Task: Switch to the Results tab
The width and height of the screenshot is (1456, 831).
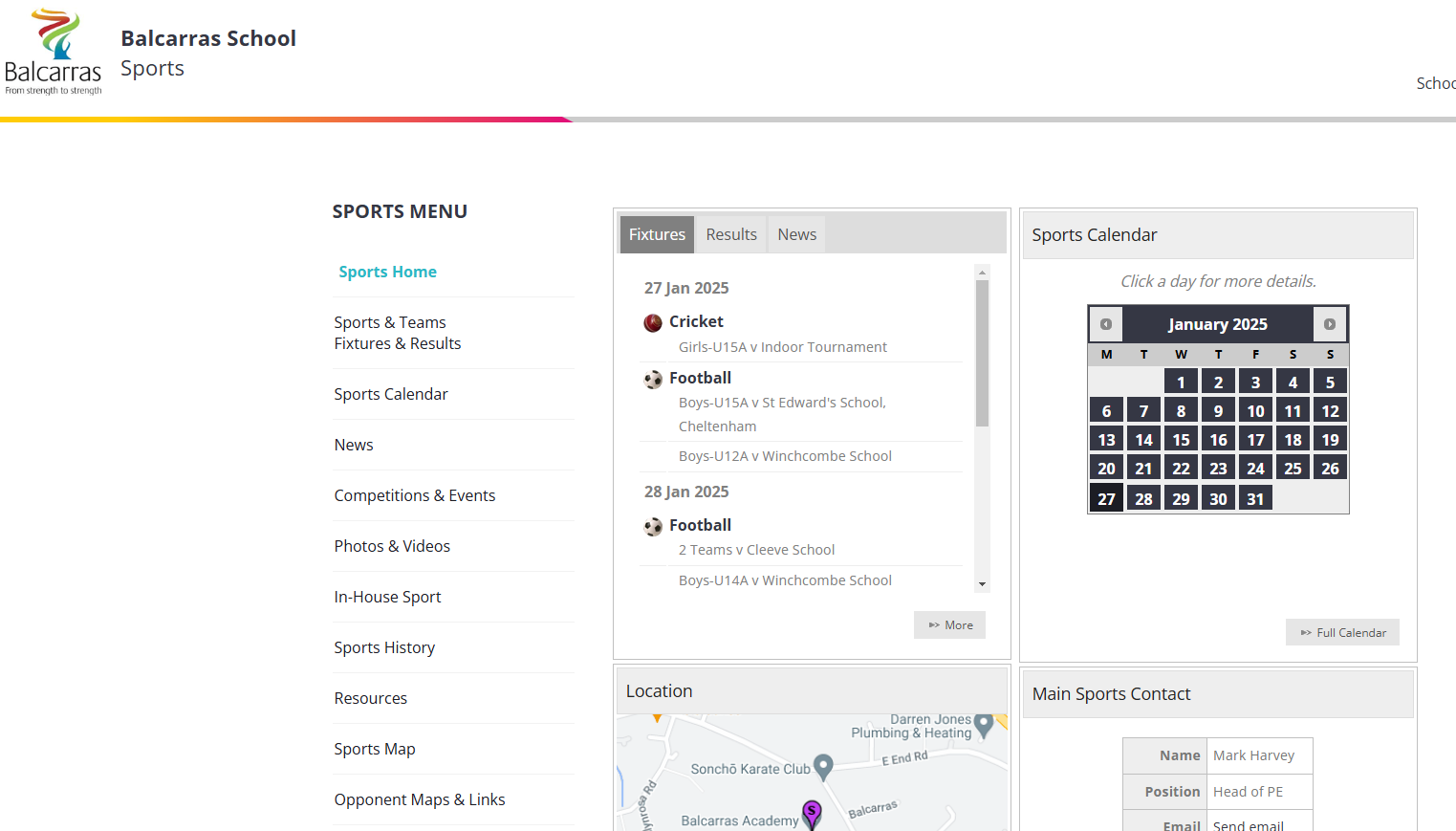Action: tap(731, 234)
